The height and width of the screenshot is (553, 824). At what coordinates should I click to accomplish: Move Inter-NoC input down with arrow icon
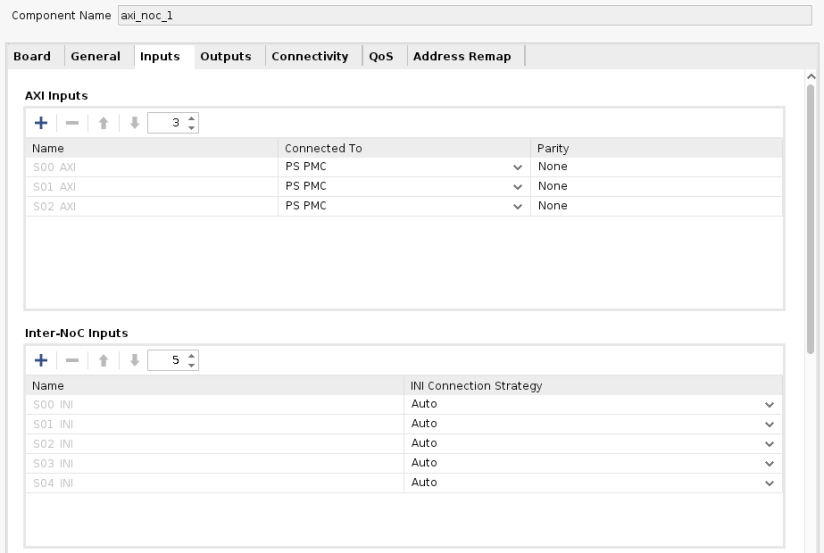130,360
